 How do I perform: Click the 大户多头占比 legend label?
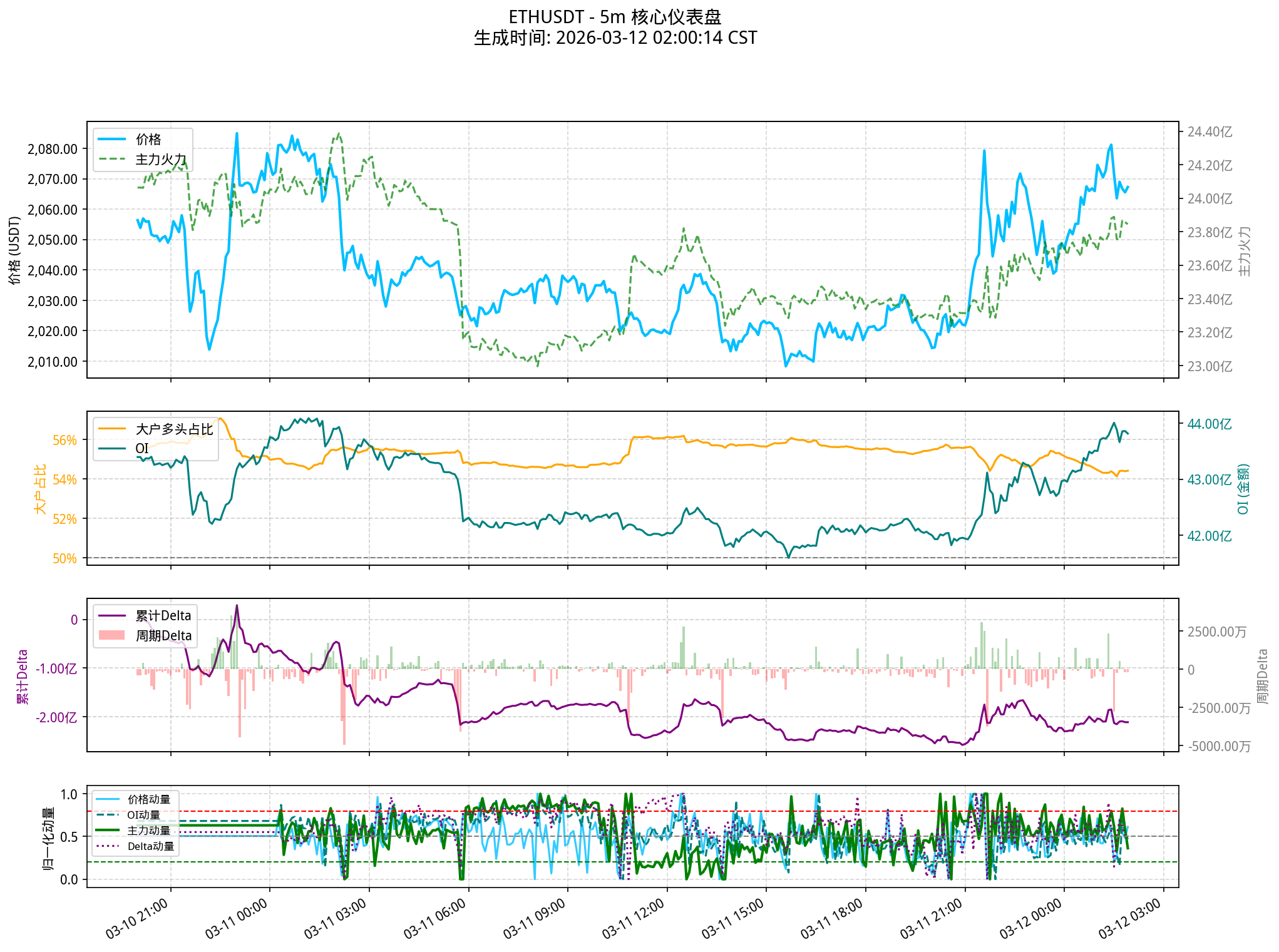(174, 429)
